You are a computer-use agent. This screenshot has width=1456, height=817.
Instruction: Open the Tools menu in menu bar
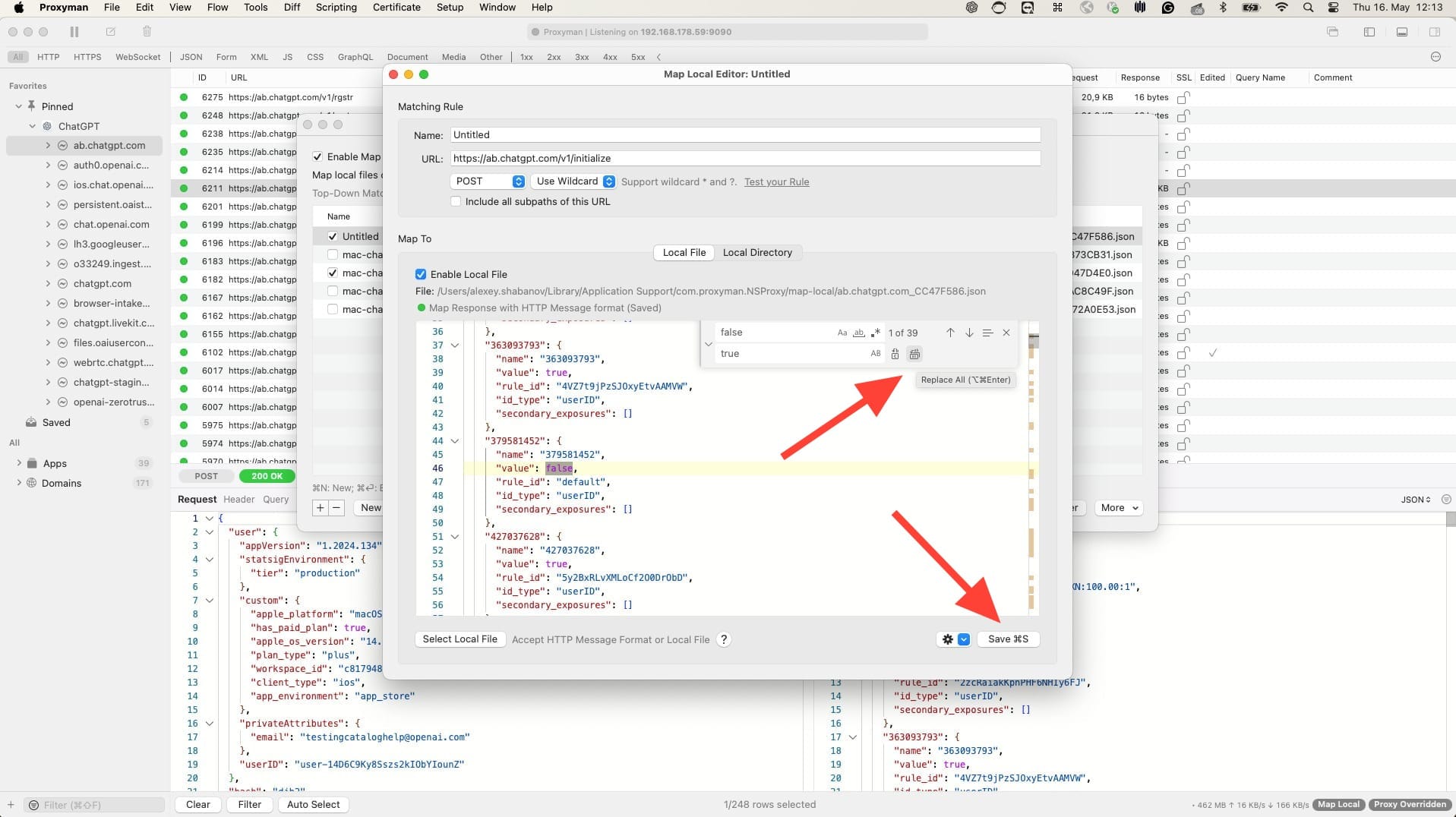[x=255, y=8]
